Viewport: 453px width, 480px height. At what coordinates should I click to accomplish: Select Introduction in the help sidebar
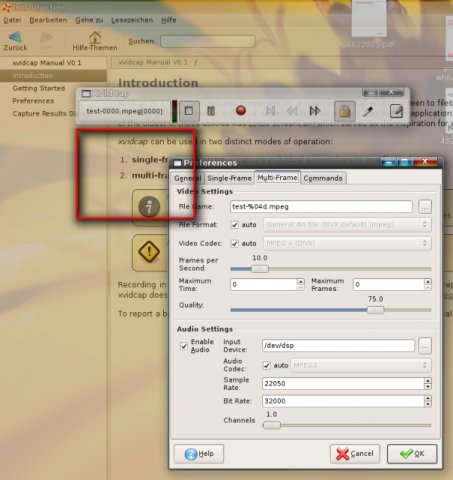[x=53, y=76]
